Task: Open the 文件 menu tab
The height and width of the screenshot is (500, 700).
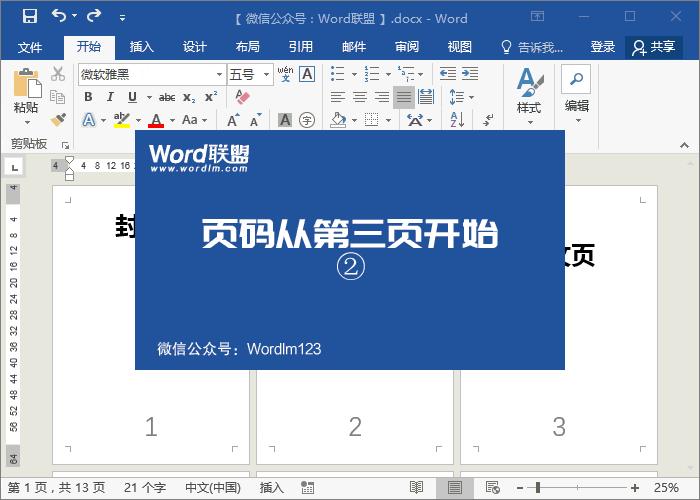Action: [x=30, y=47]
